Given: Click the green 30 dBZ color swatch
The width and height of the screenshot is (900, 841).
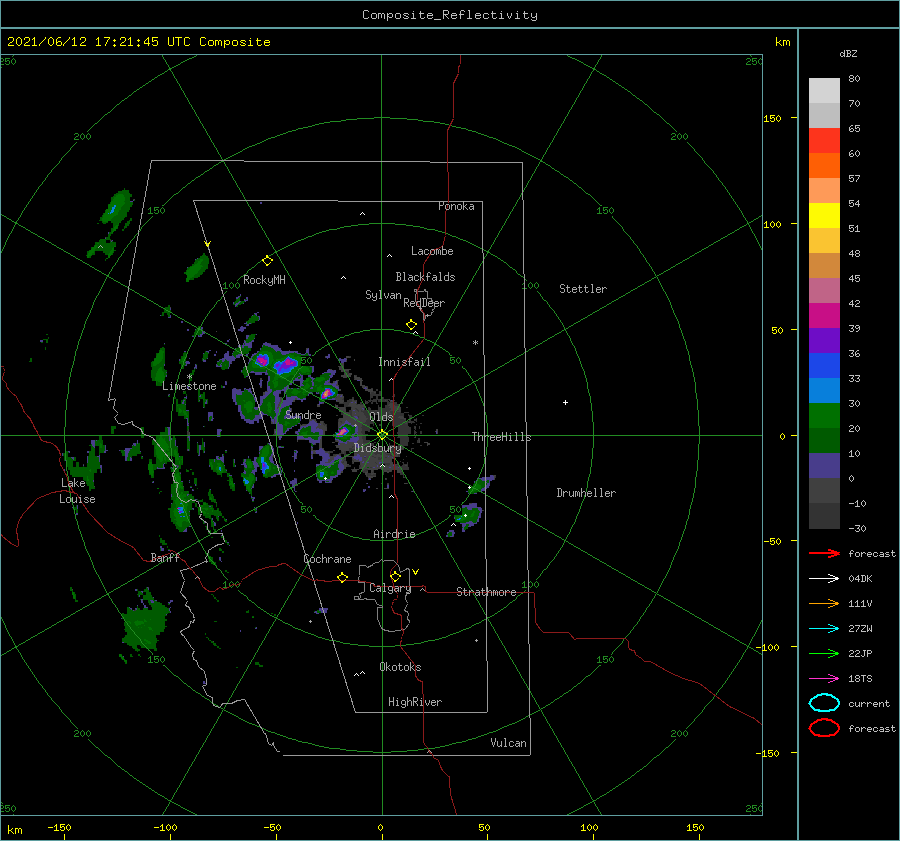Looking at the screenshot, I should (824, 416).
